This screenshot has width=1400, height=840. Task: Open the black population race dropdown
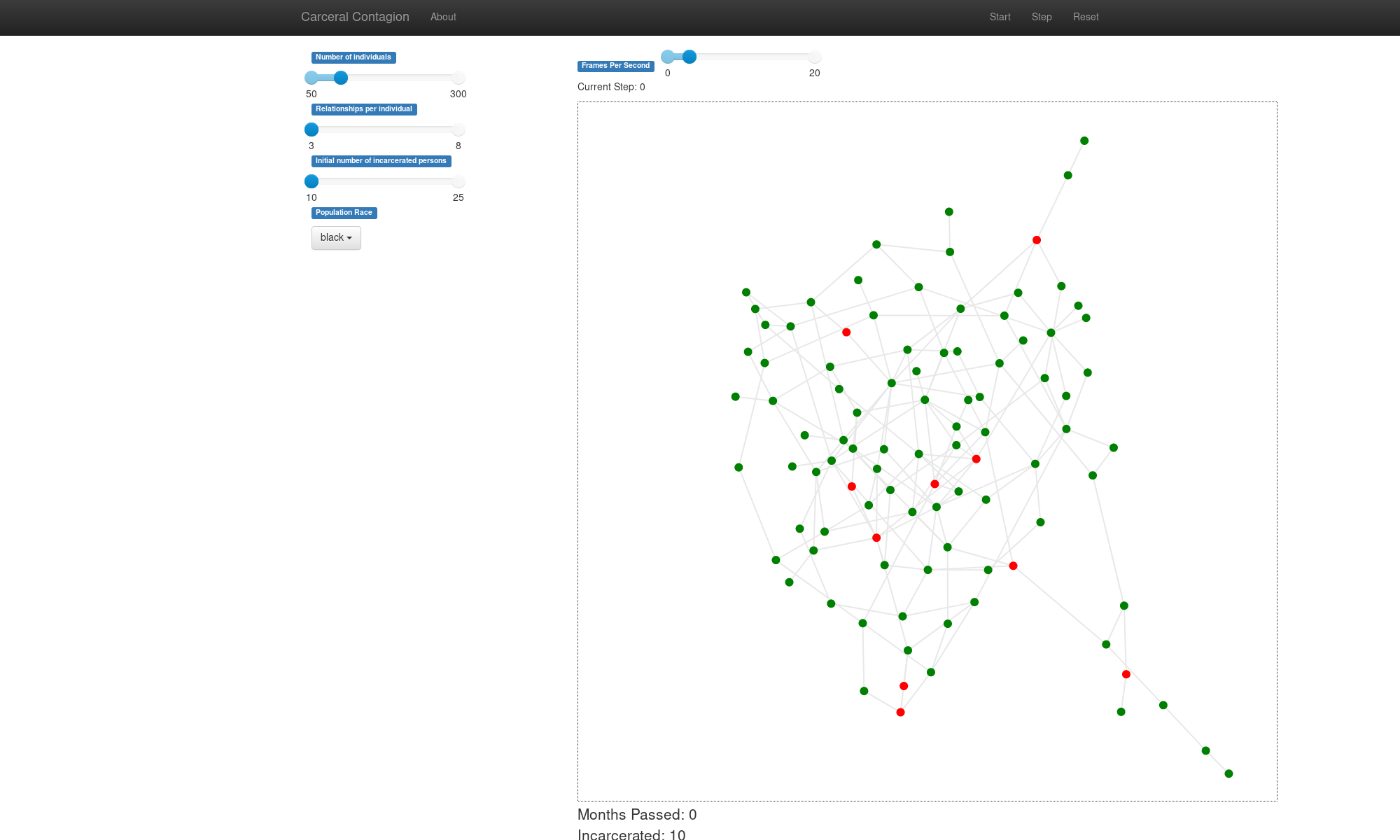pos(336,238)
